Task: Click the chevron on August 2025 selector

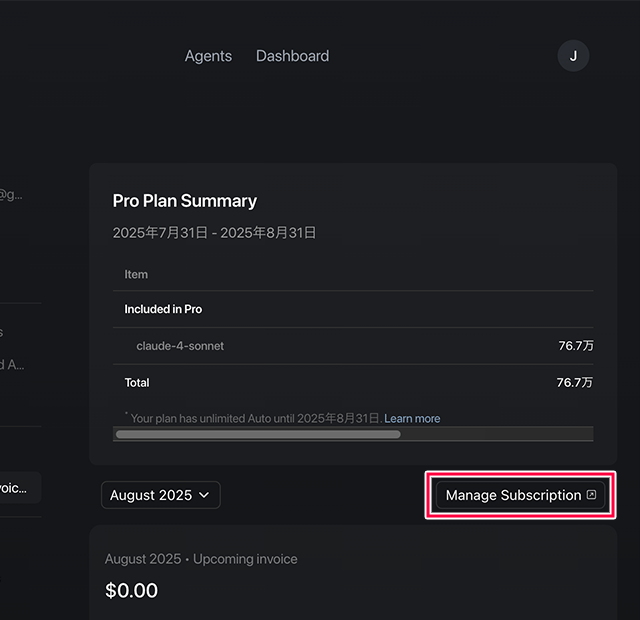Action: click(x=204, y=495)
